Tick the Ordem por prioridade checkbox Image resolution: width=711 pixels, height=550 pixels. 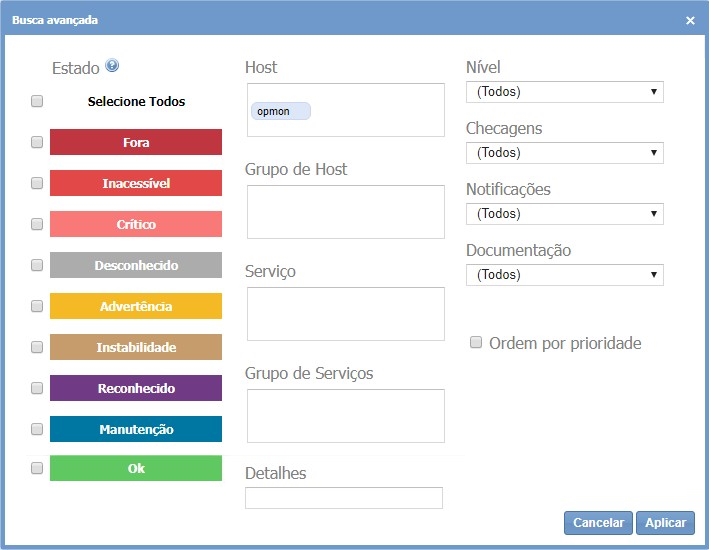click(476, 343)
